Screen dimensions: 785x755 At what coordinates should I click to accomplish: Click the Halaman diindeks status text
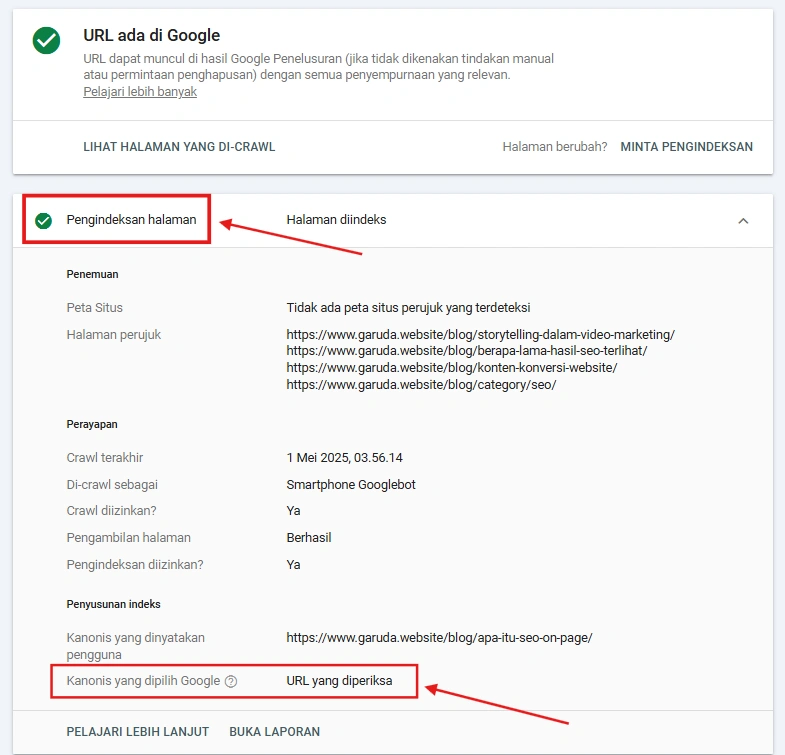(x=336, y=220)
